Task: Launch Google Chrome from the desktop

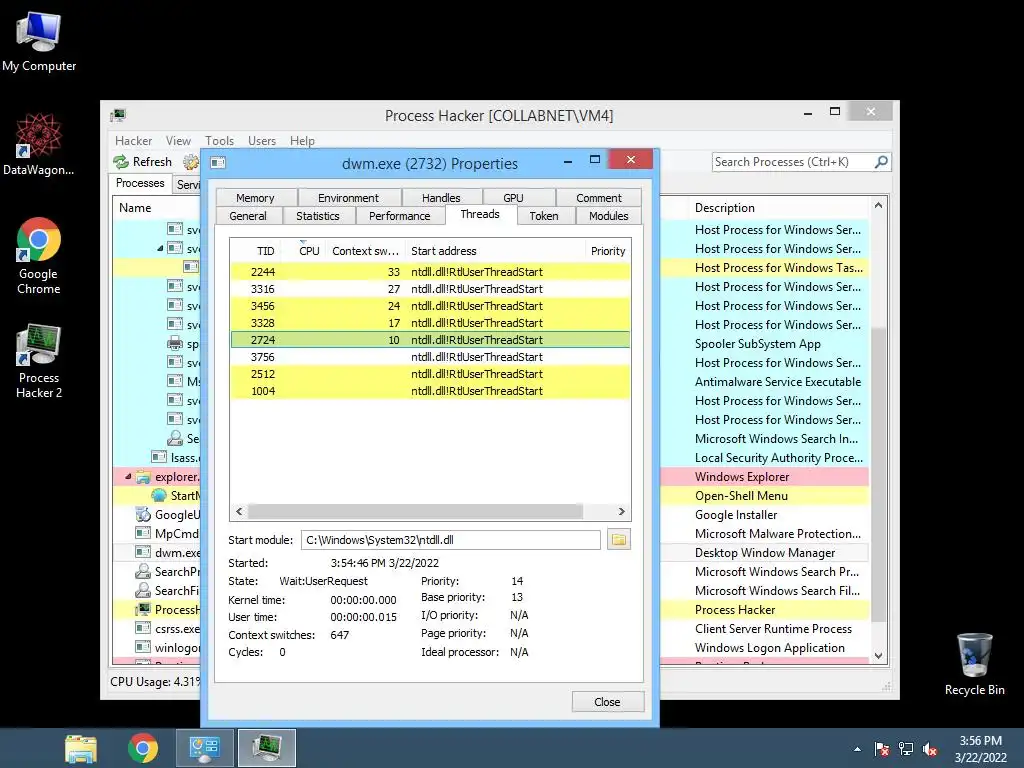Action: pos(39,255)
